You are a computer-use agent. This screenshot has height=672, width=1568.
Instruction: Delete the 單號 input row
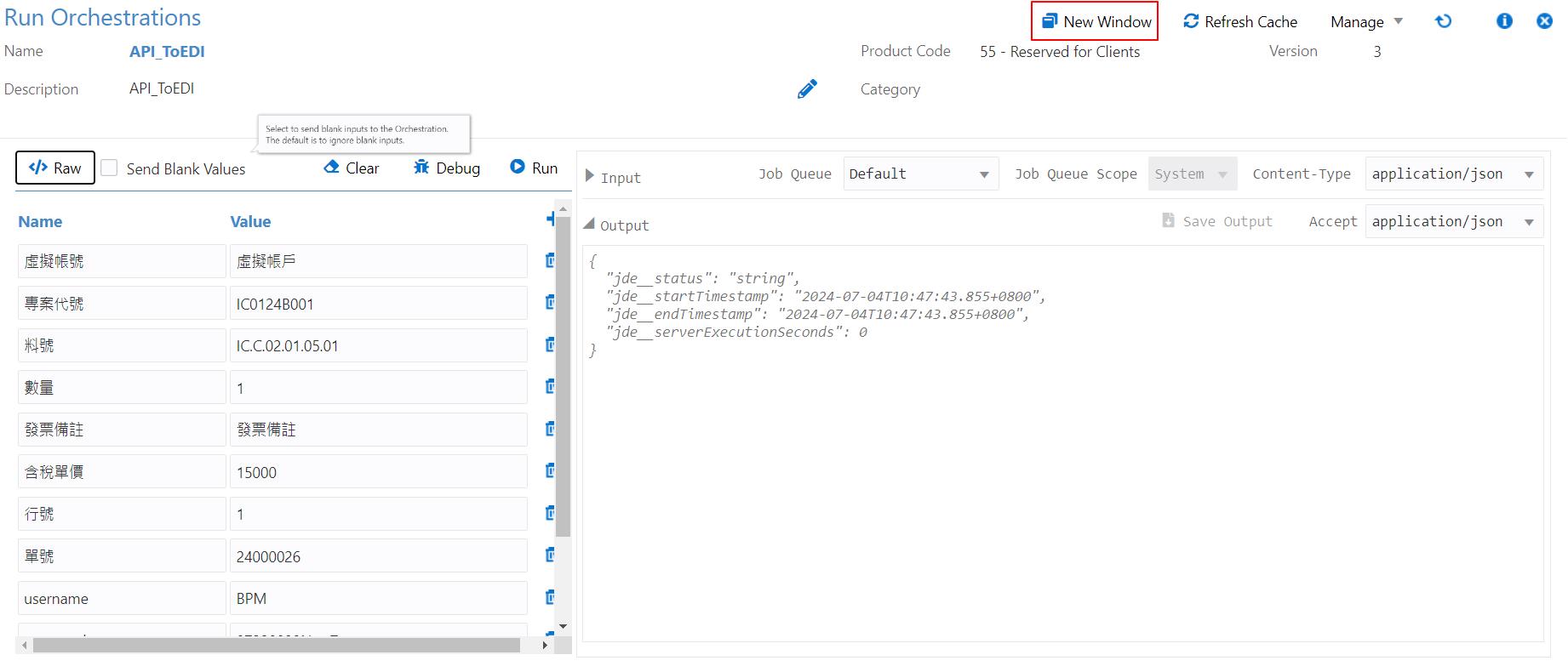click(550, 555)
